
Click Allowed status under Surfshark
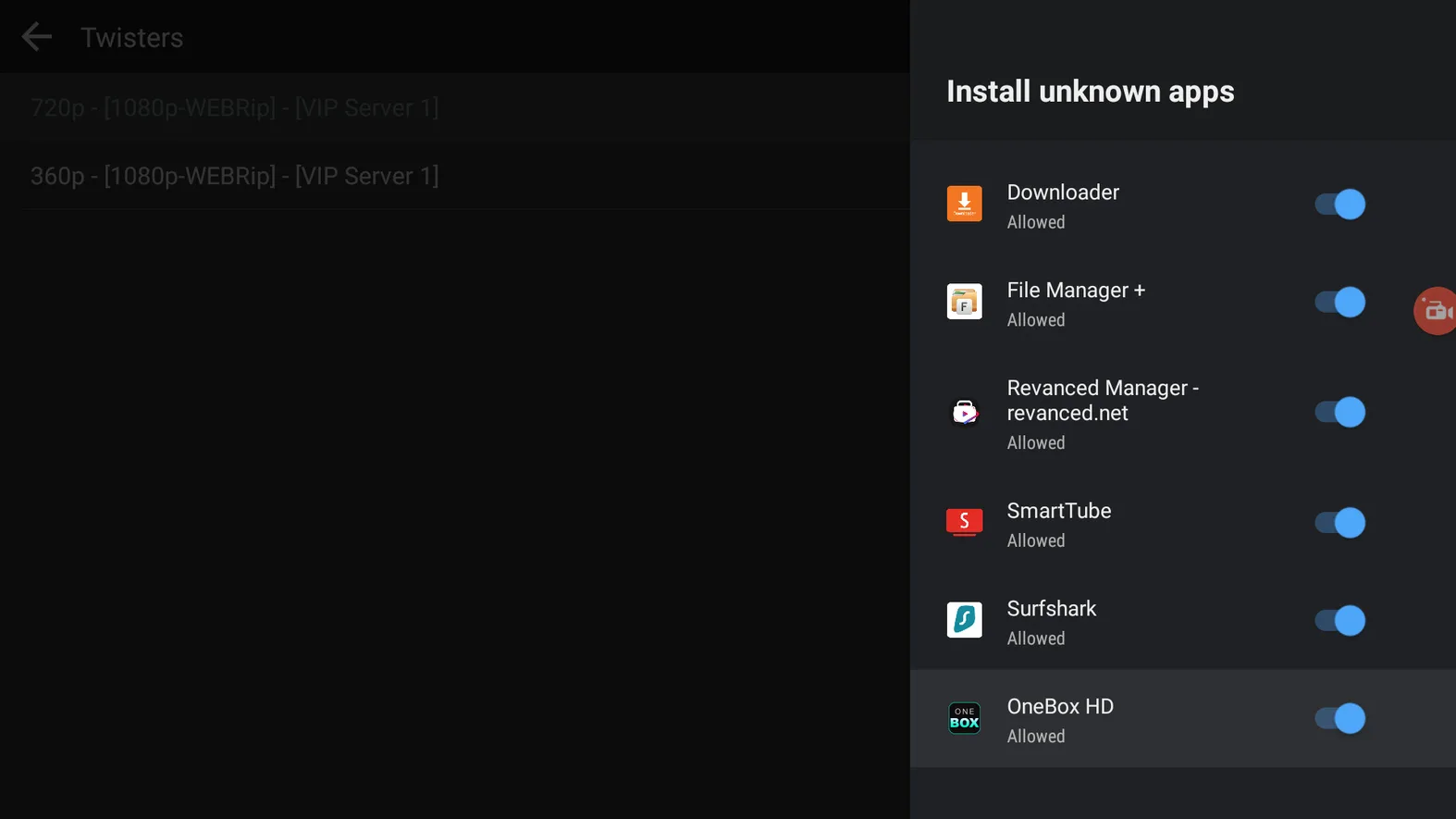(x=1036, y=639)
